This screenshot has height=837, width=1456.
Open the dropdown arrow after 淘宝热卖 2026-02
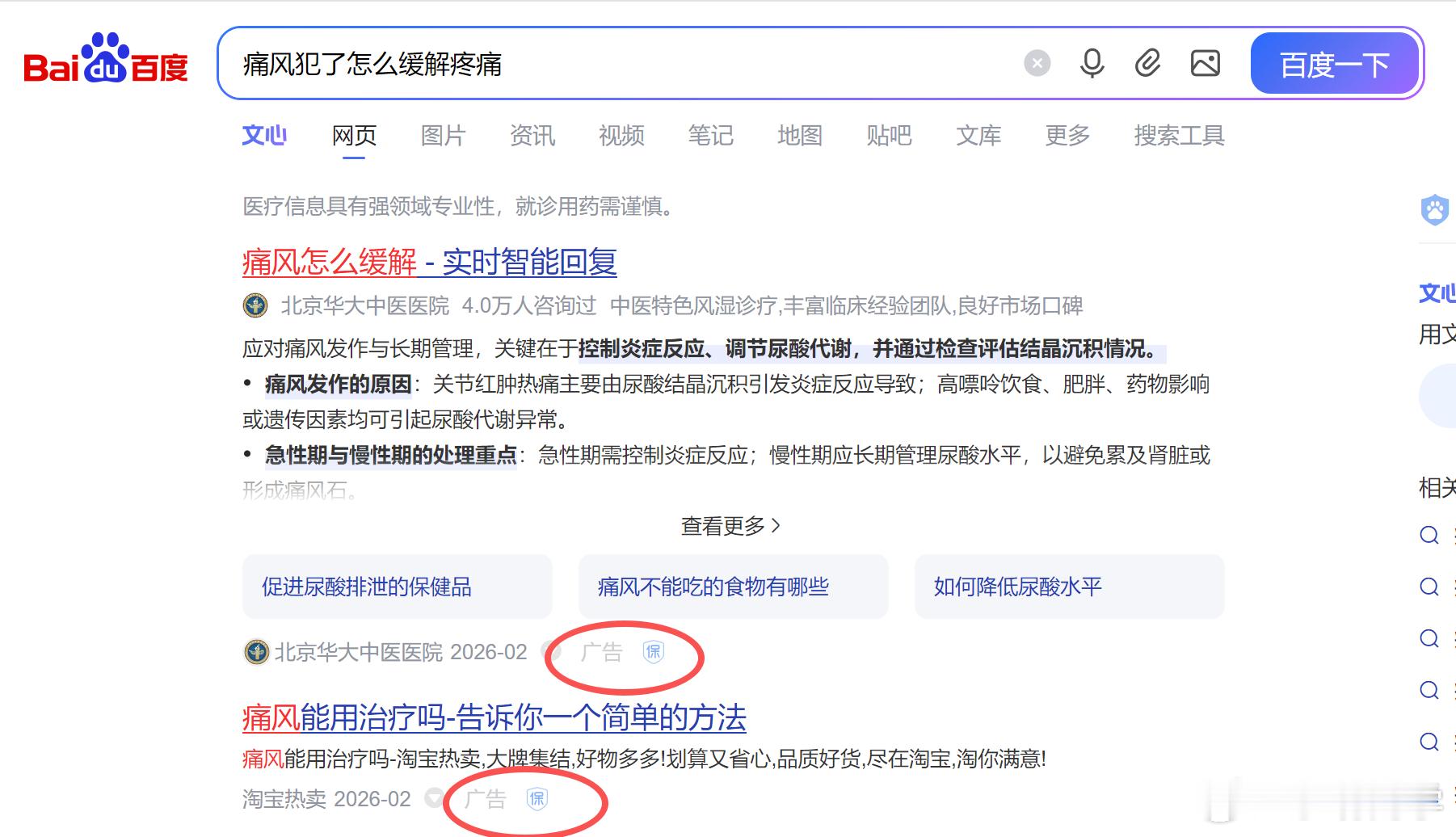coord(434,799)
